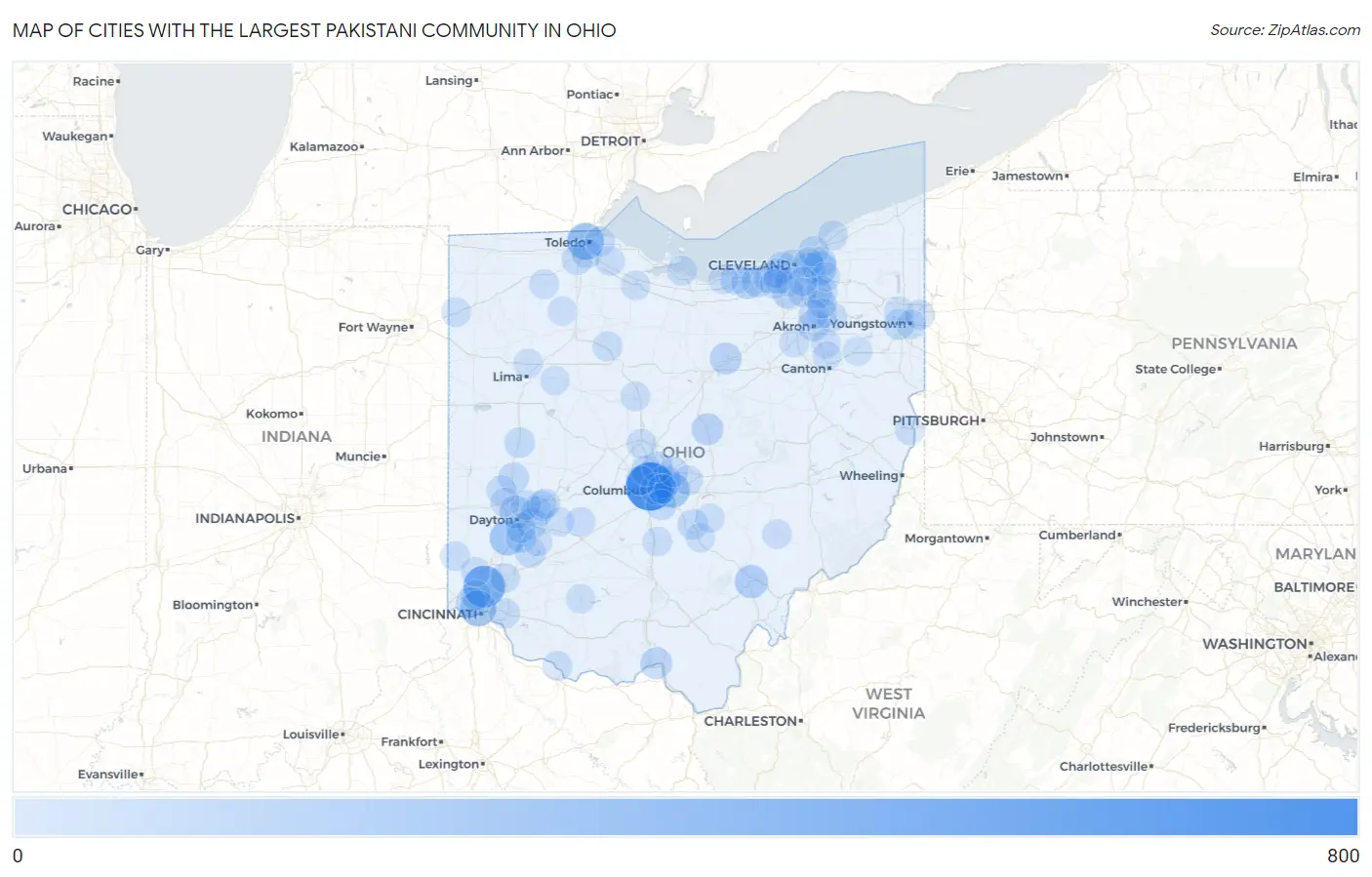
Task: Click the Akron city label
Action: 790,326
